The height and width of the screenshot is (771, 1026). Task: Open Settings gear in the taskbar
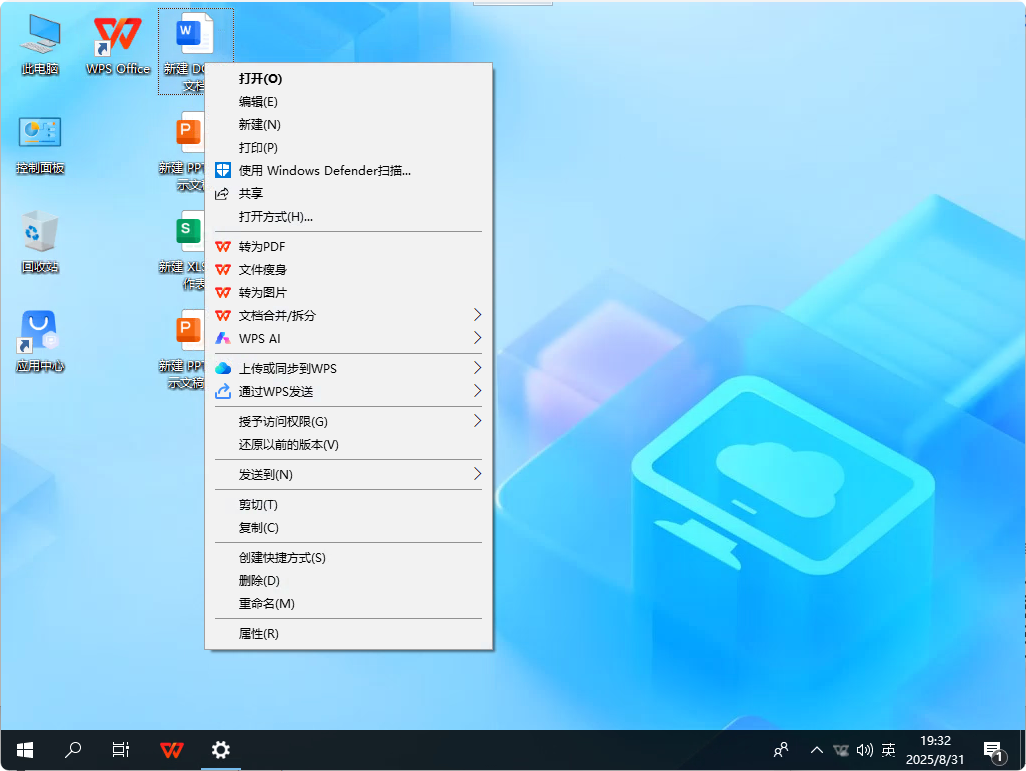pyautogui.click(x=221, y=750)
